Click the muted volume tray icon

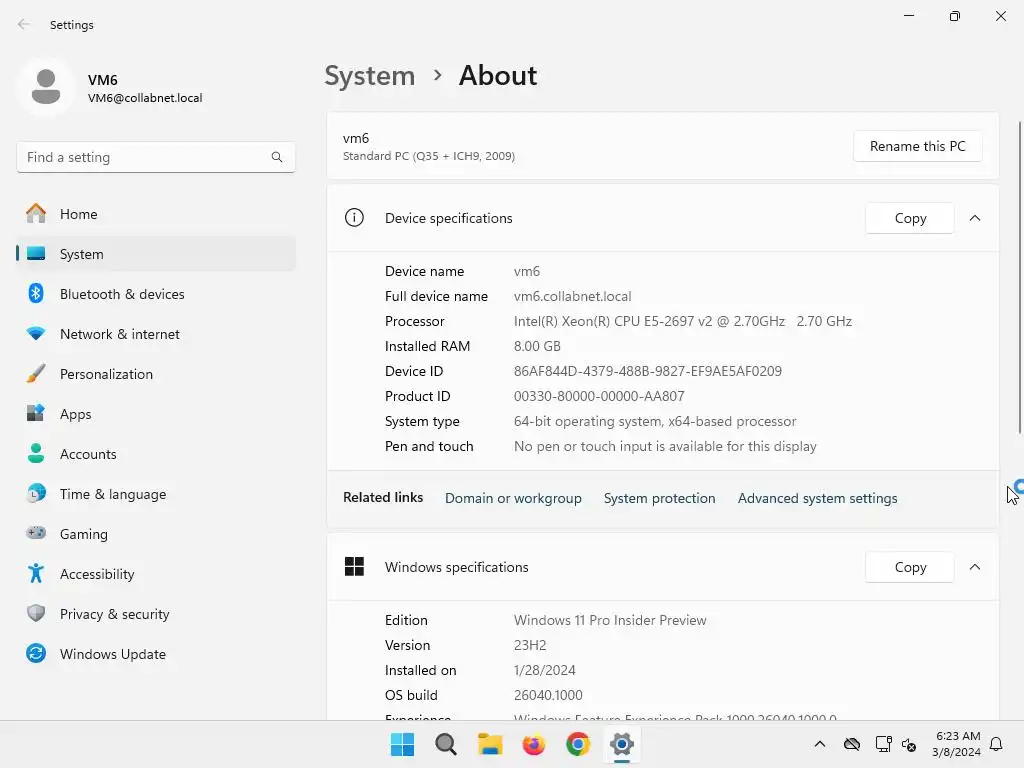909,744
